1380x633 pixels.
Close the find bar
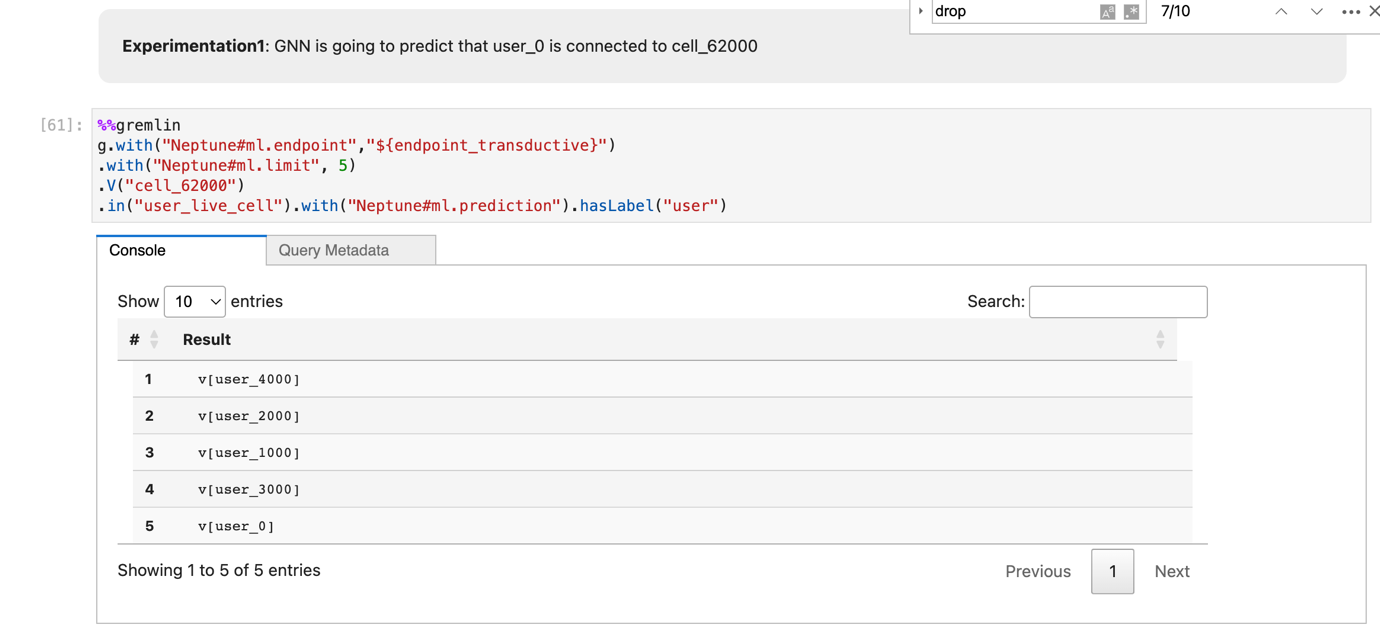tap(1374, 12)
